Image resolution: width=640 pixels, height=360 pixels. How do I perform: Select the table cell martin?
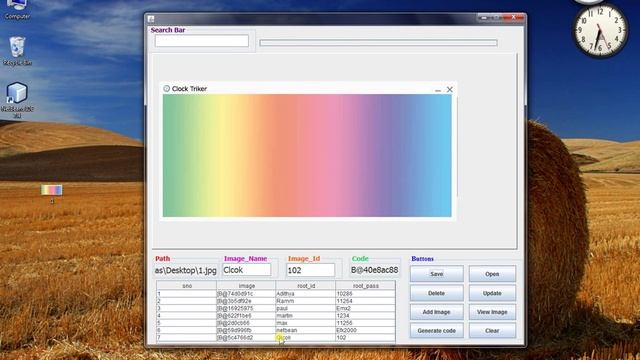(306, 316)
